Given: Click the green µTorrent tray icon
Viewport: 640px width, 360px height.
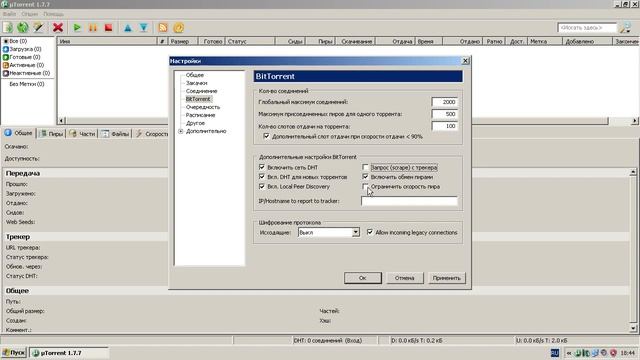Looking at the screenshot, I should 578,353.
